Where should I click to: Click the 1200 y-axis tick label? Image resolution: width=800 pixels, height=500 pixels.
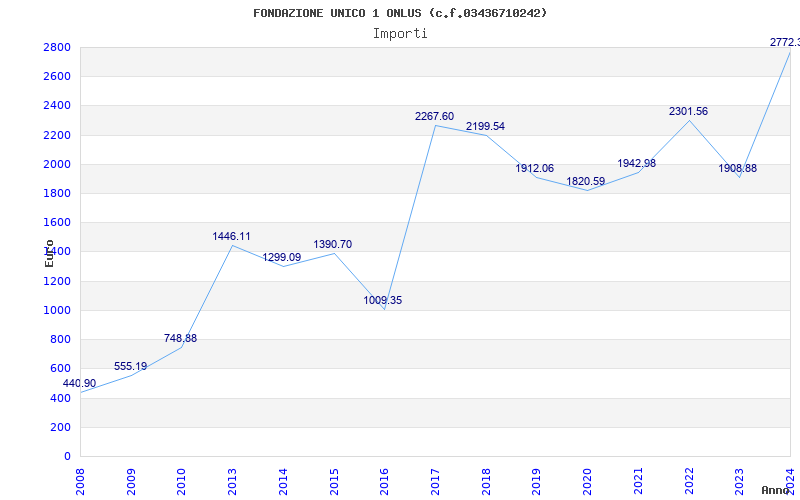tap(57, 282)
